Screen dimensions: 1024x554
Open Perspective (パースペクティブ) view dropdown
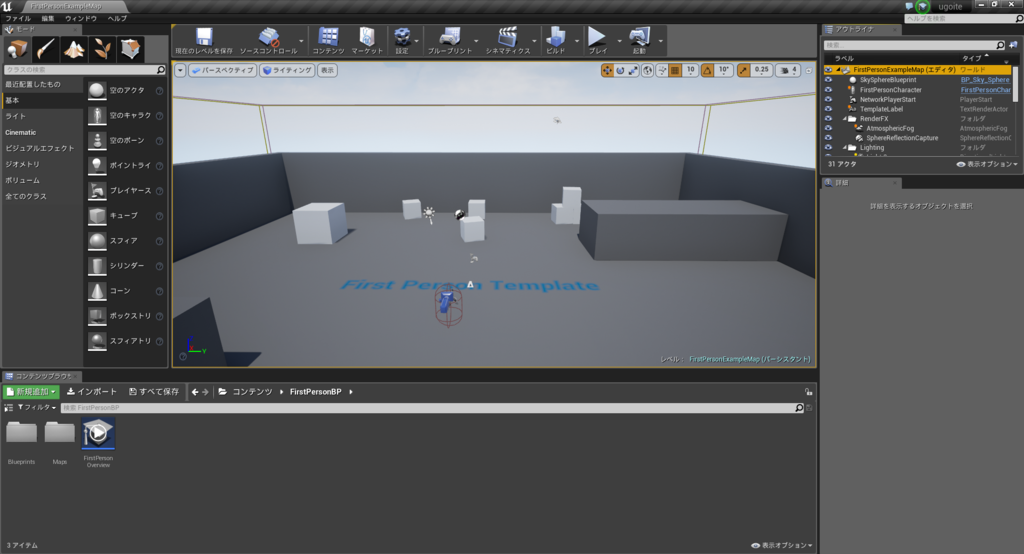coord(222,71)
